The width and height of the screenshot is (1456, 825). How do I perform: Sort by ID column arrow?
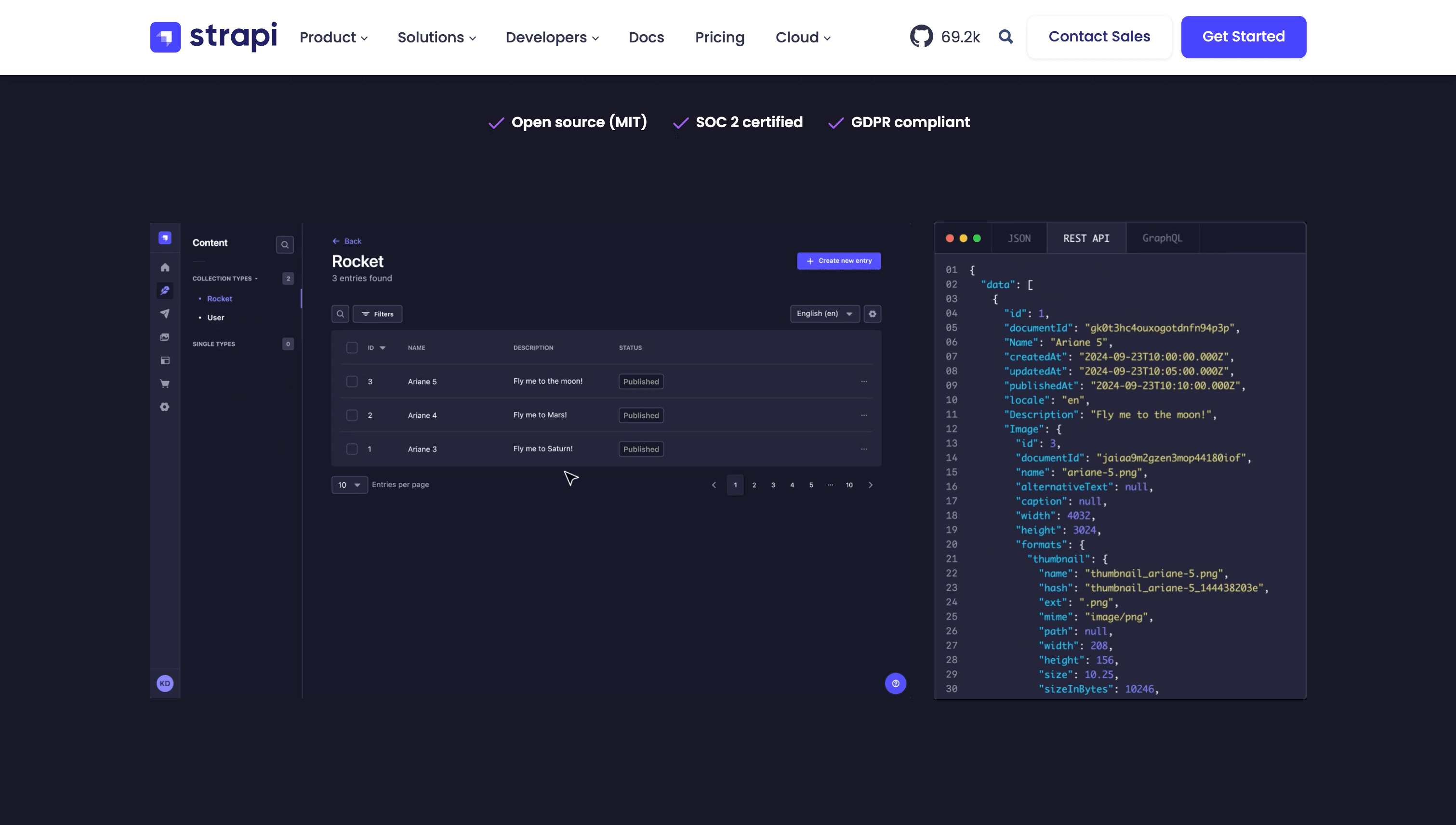tap(383, 348)
